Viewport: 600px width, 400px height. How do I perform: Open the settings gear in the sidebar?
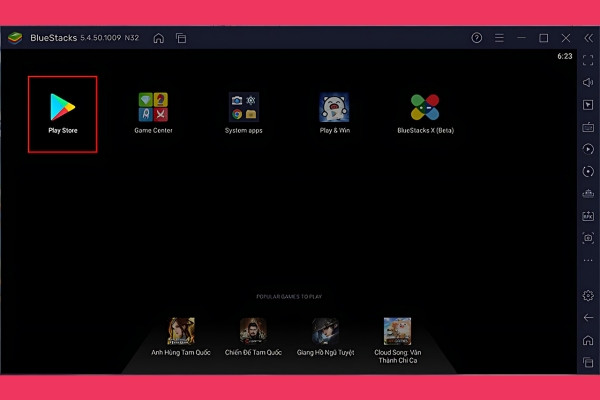588,296
